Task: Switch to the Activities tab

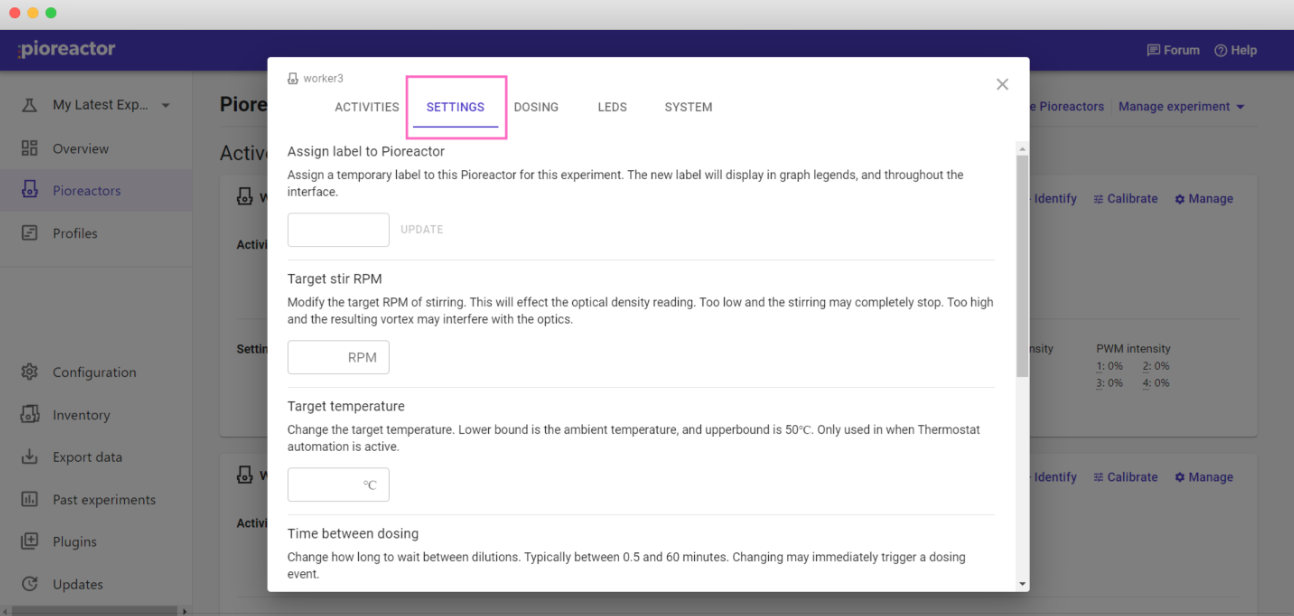Action: click(x=367, y=107)
